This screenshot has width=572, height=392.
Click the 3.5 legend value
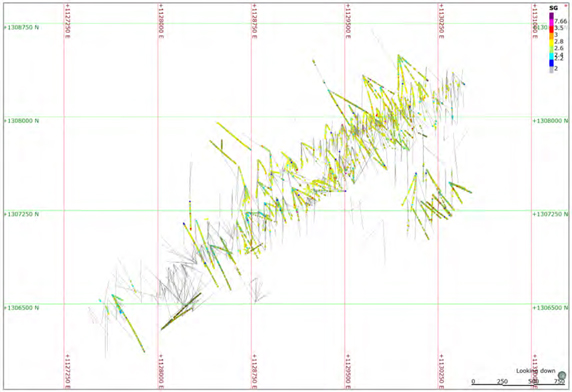point(559,28)
